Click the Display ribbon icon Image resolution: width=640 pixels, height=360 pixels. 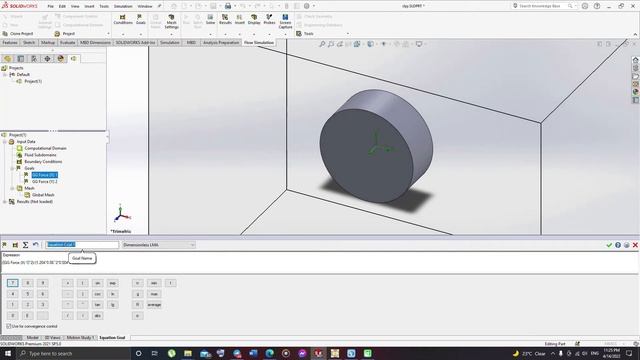(254, 19)
